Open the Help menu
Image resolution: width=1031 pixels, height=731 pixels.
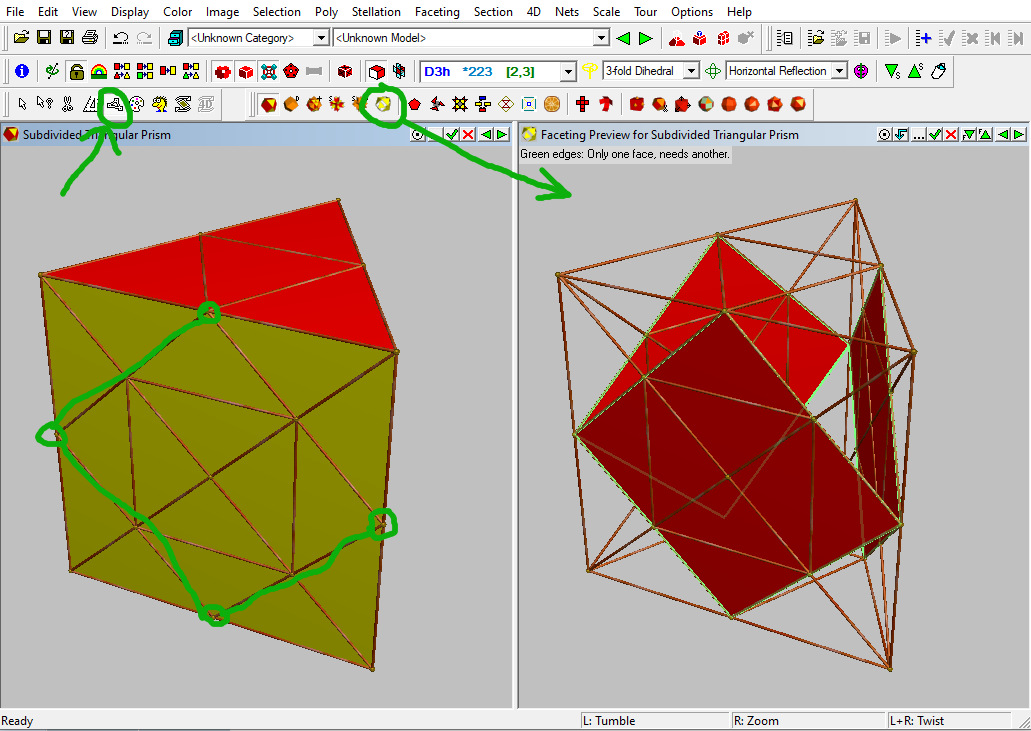point(739,12)
